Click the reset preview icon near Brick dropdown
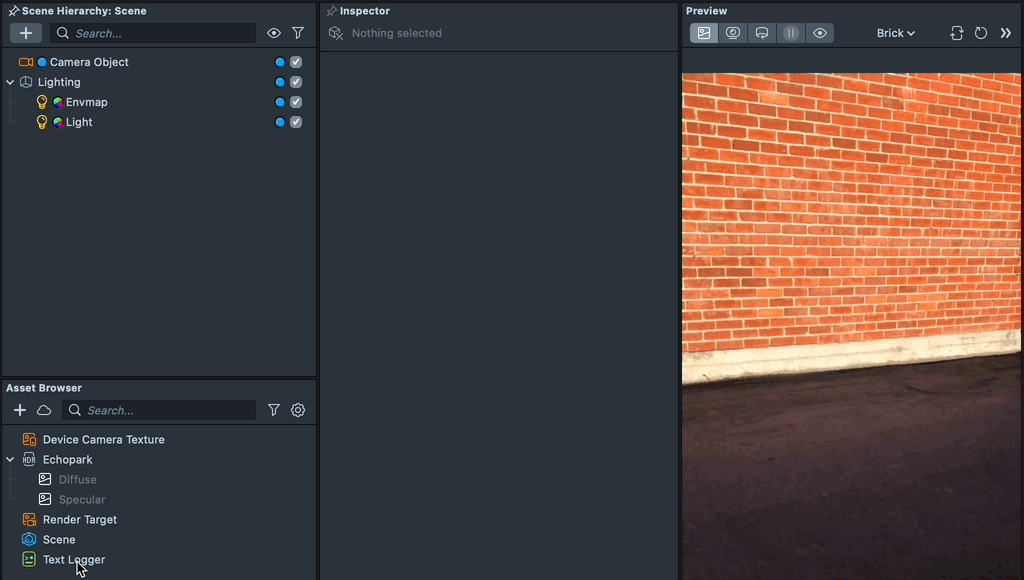The image size is (1024, 580). pyautogui.click(x=956, y=33)
